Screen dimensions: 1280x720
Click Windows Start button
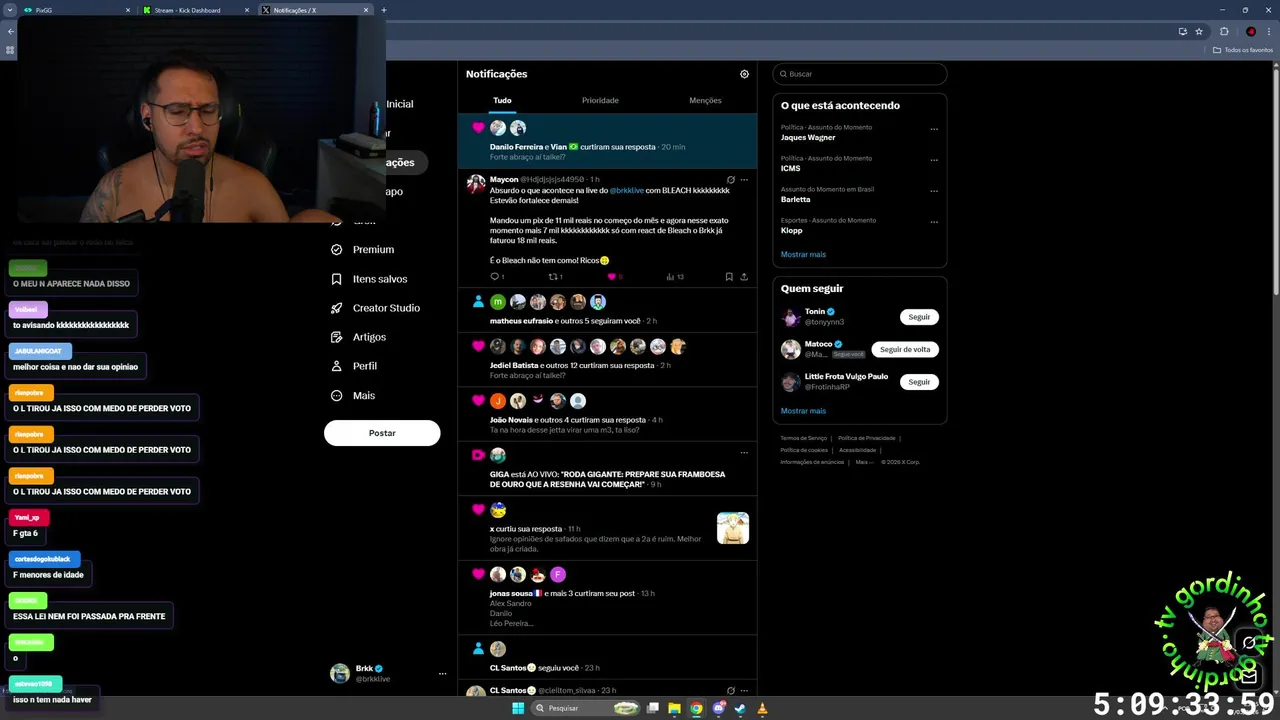pos(518,708)
